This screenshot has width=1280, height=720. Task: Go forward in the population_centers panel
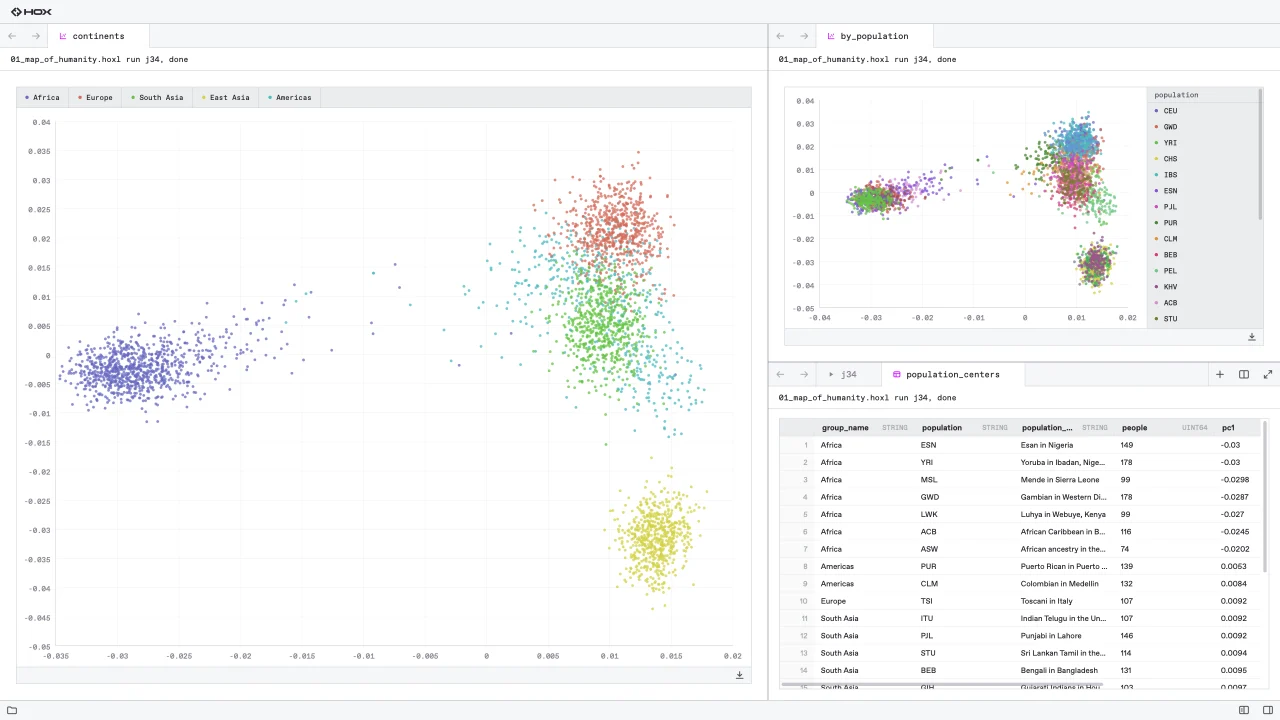point(804,374)
